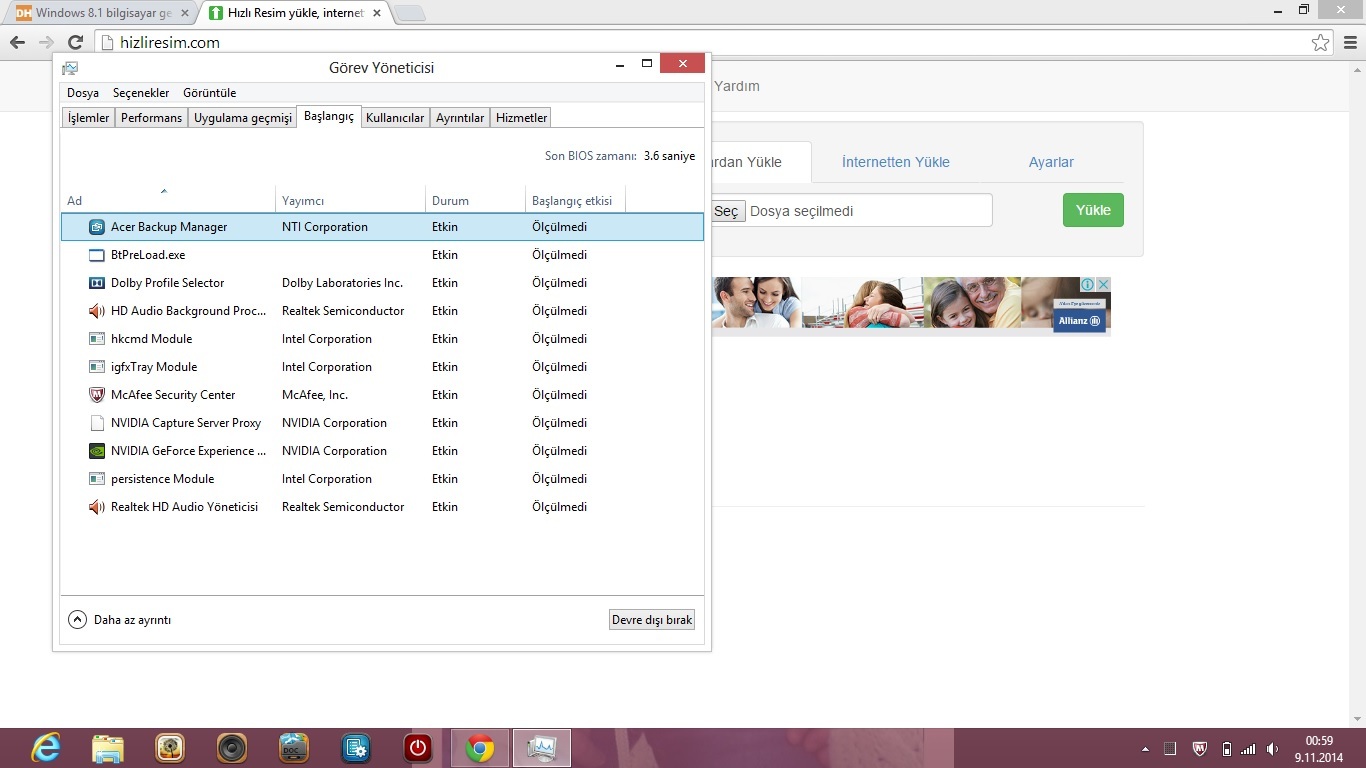The width and height of the screenshot is (1366, 768).
Task: Sort by the Durum column header
Action: pyautogui.click(x=475, y=200)
